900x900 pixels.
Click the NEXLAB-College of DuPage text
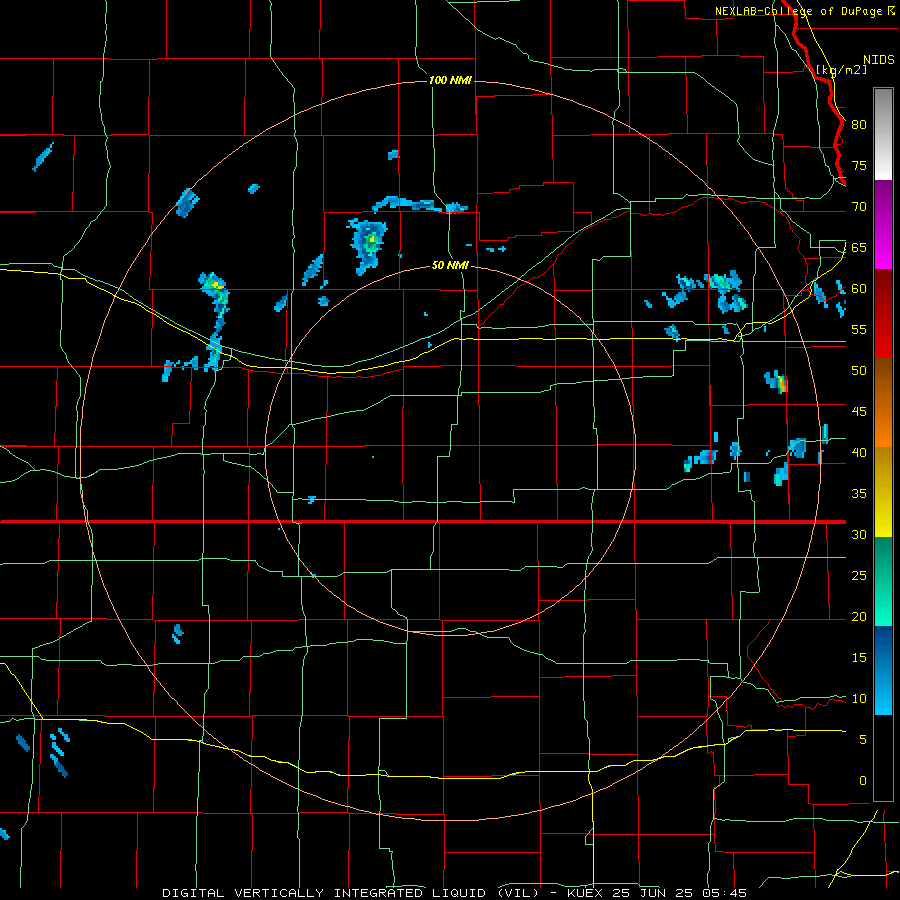[800, 11]
